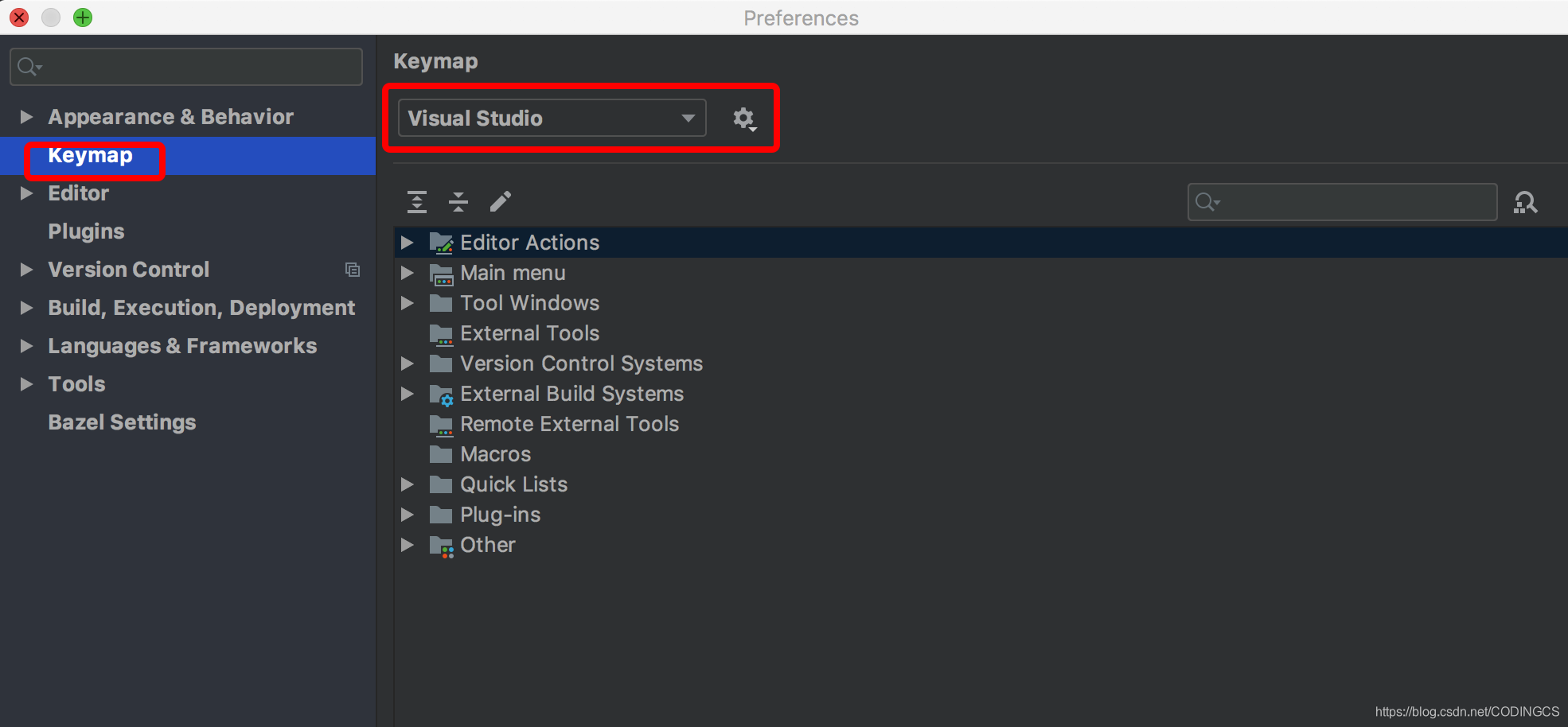Focus the sidebar settings search field
Viewport: 1568px width, 727px height.
[x=186, y=67]
